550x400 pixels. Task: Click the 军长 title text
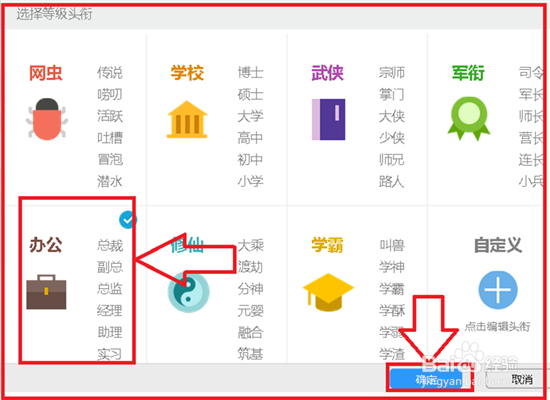pyautogui.click(x=531, y=94)
